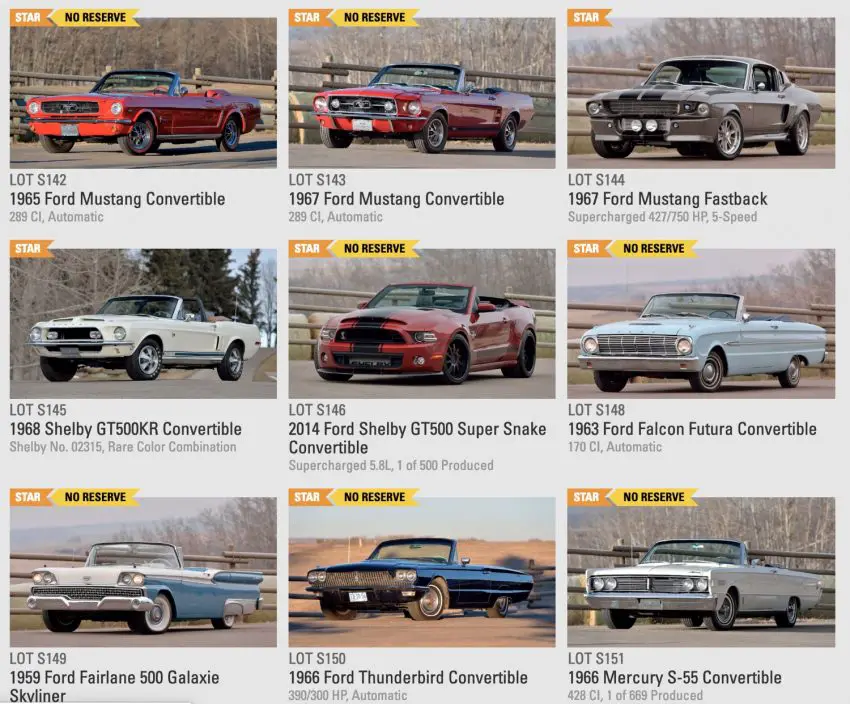
Task: Open the 1966 Ford Thunderbird Convertible photo
Action: coord(422,572)
